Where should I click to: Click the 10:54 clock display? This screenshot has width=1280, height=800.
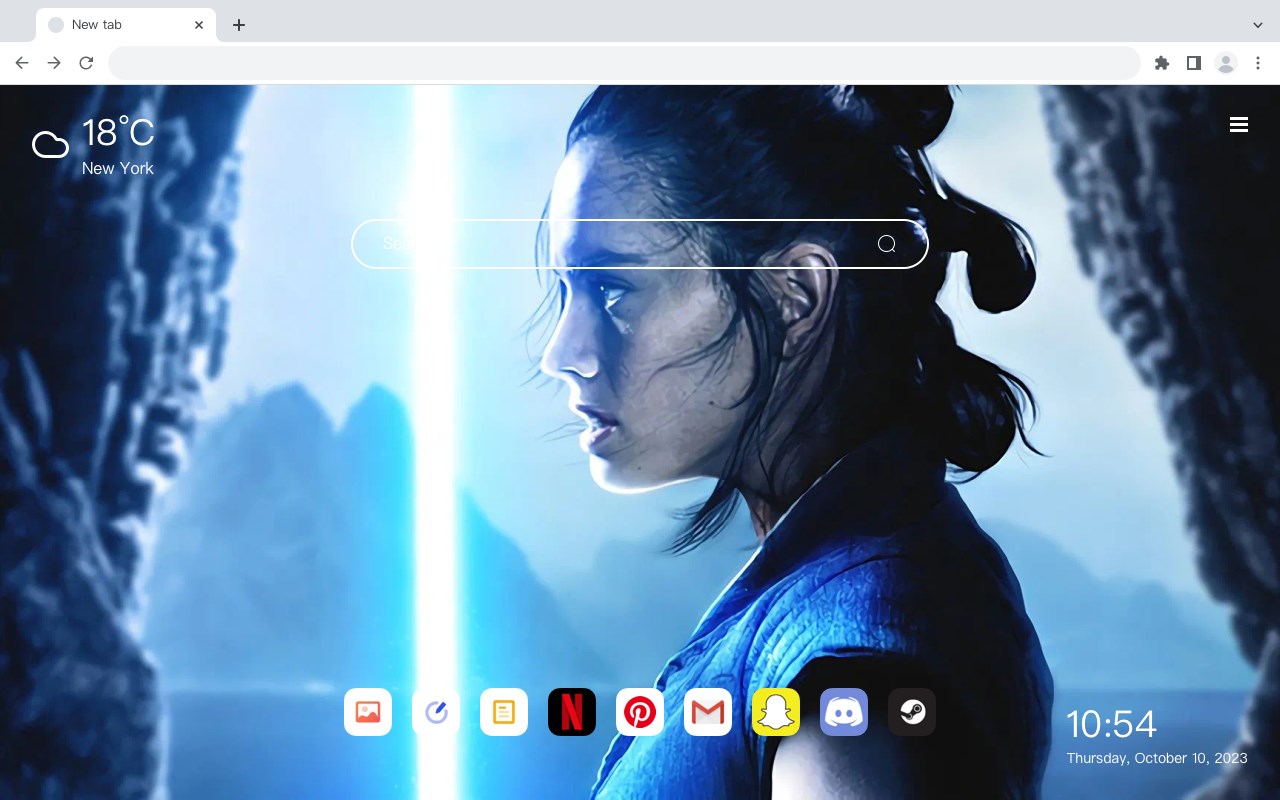(1111, 724)
